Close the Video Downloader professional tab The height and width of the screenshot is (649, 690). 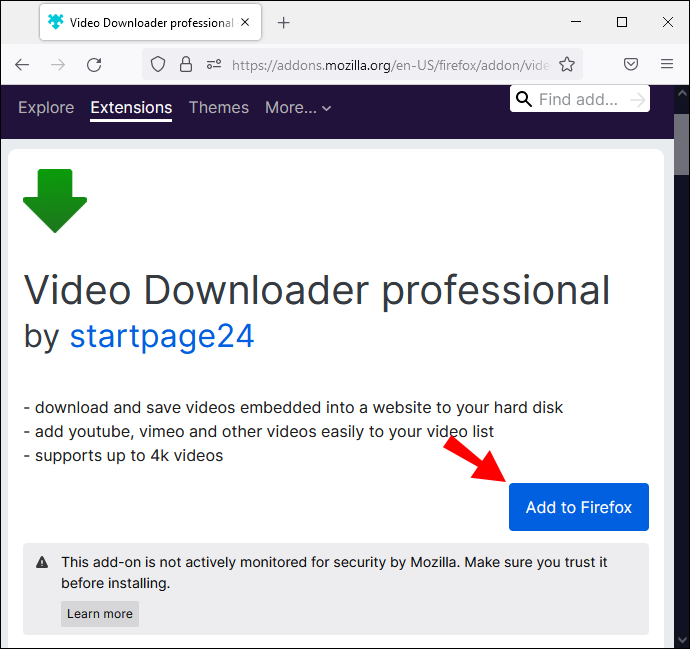point(245,22)
